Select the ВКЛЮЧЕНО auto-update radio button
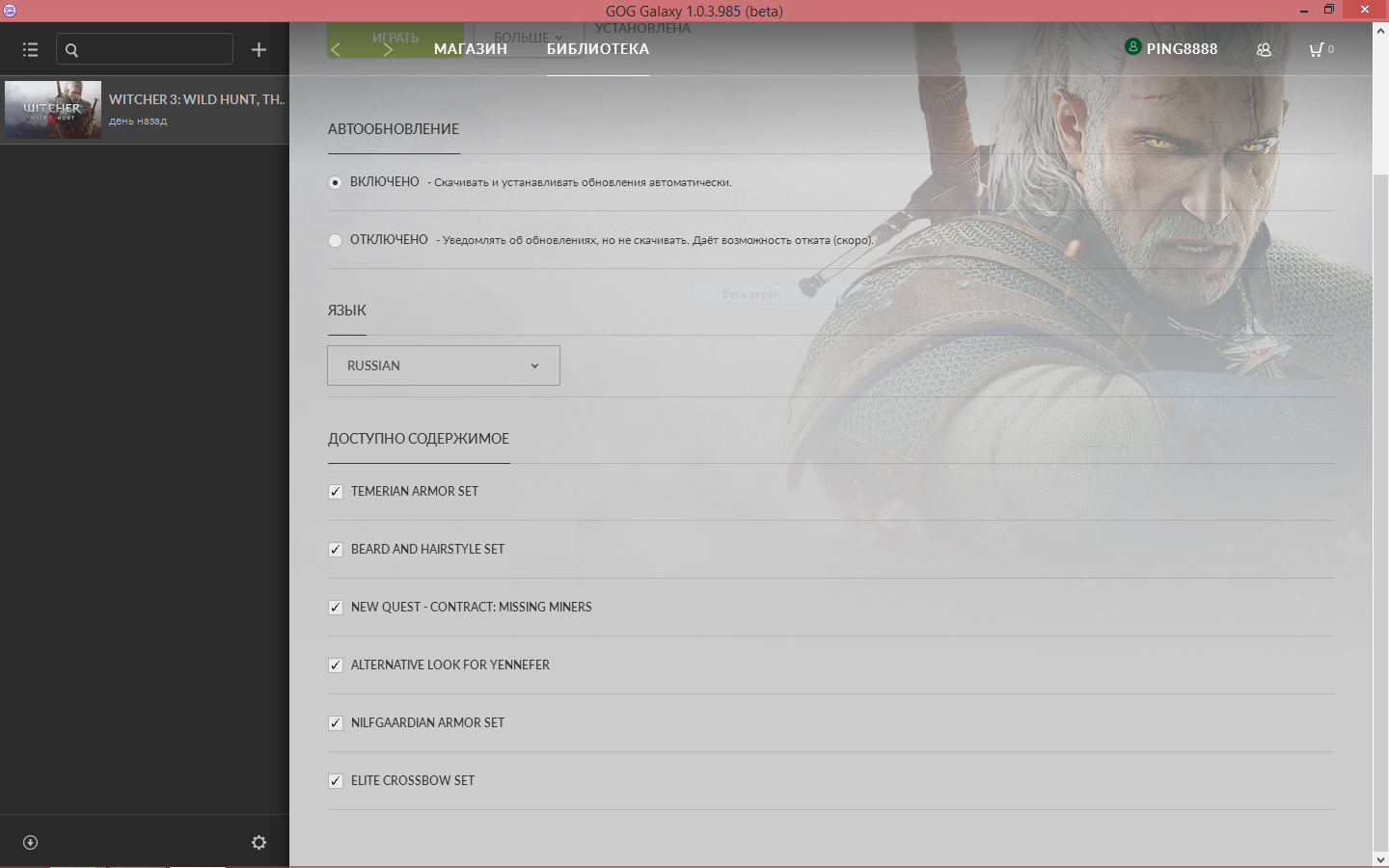Viewport: 1389px width, 868px height. click(335, 182)
